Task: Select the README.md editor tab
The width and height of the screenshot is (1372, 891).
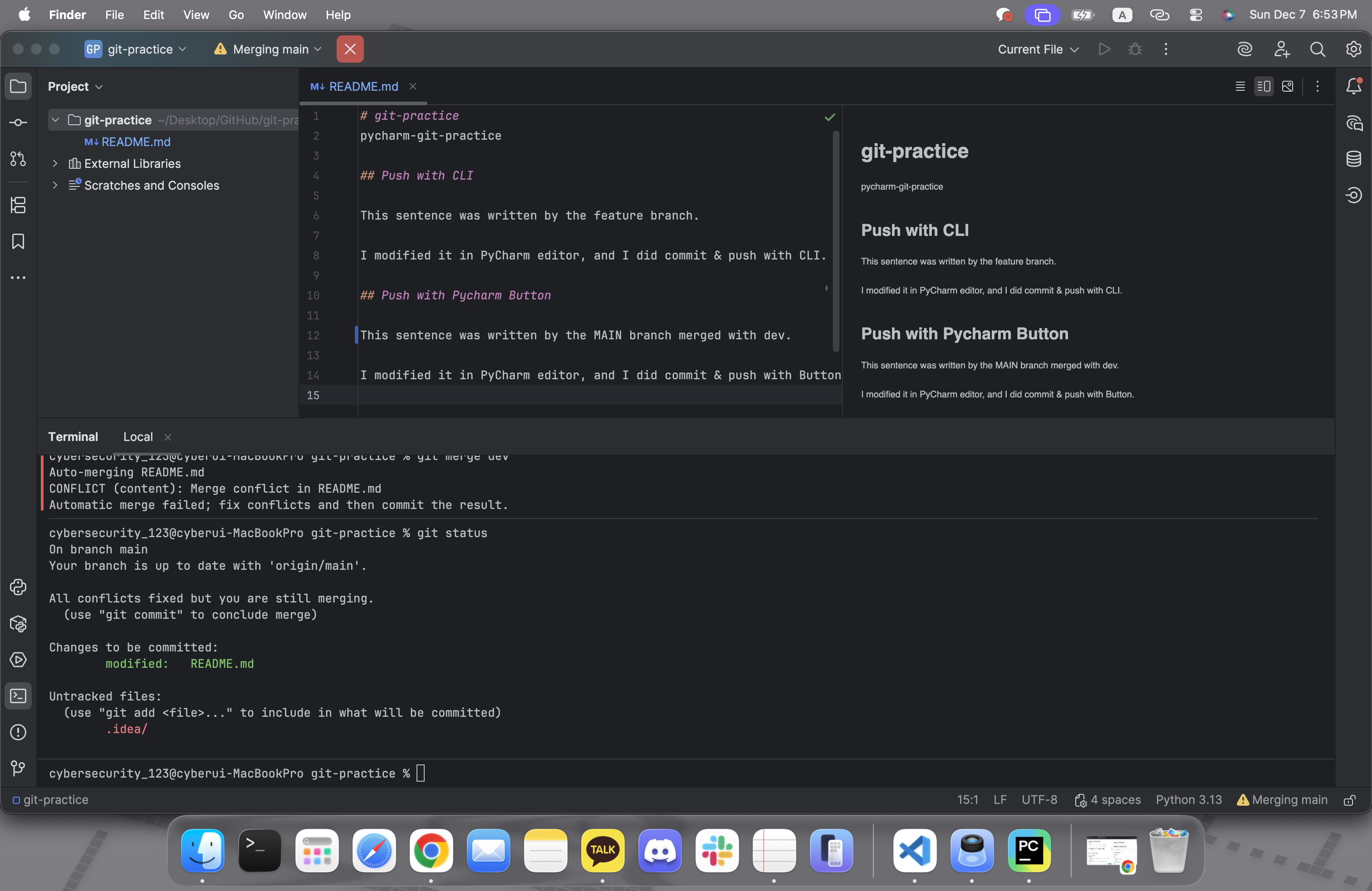Action: tap(363, 87)
